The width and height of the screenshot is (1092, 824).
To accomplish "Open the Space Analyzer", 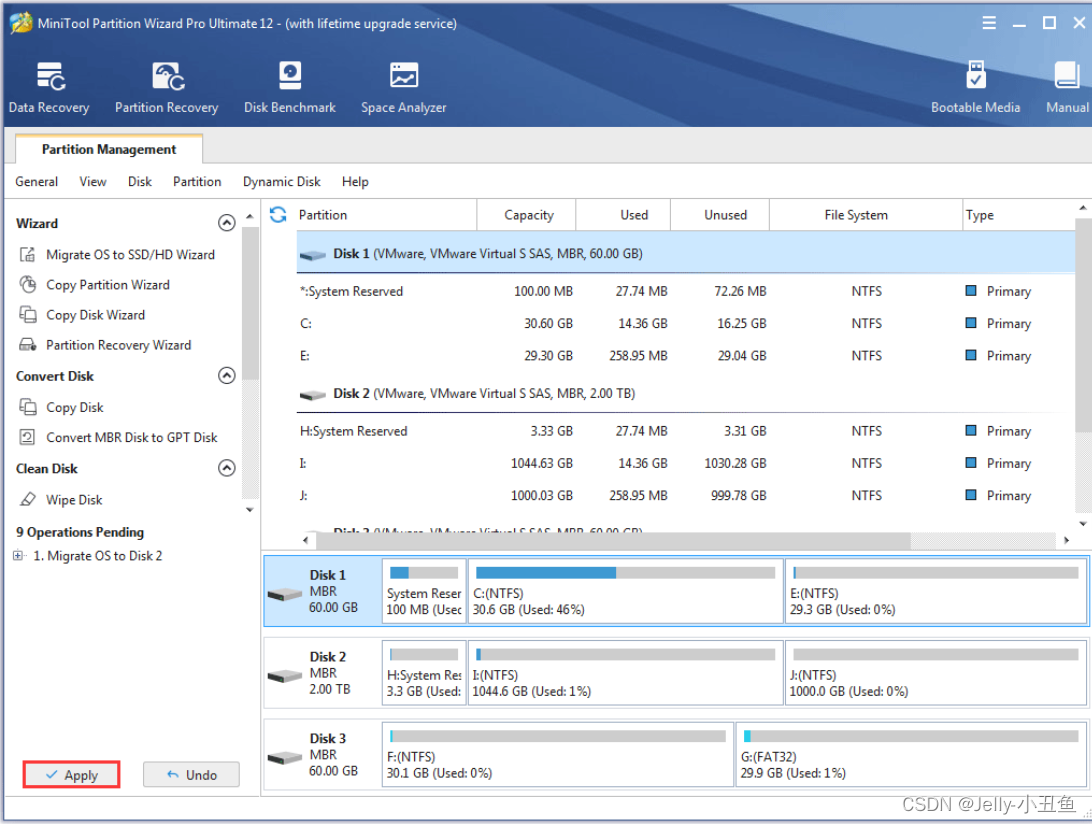I will tap(403, 85).
